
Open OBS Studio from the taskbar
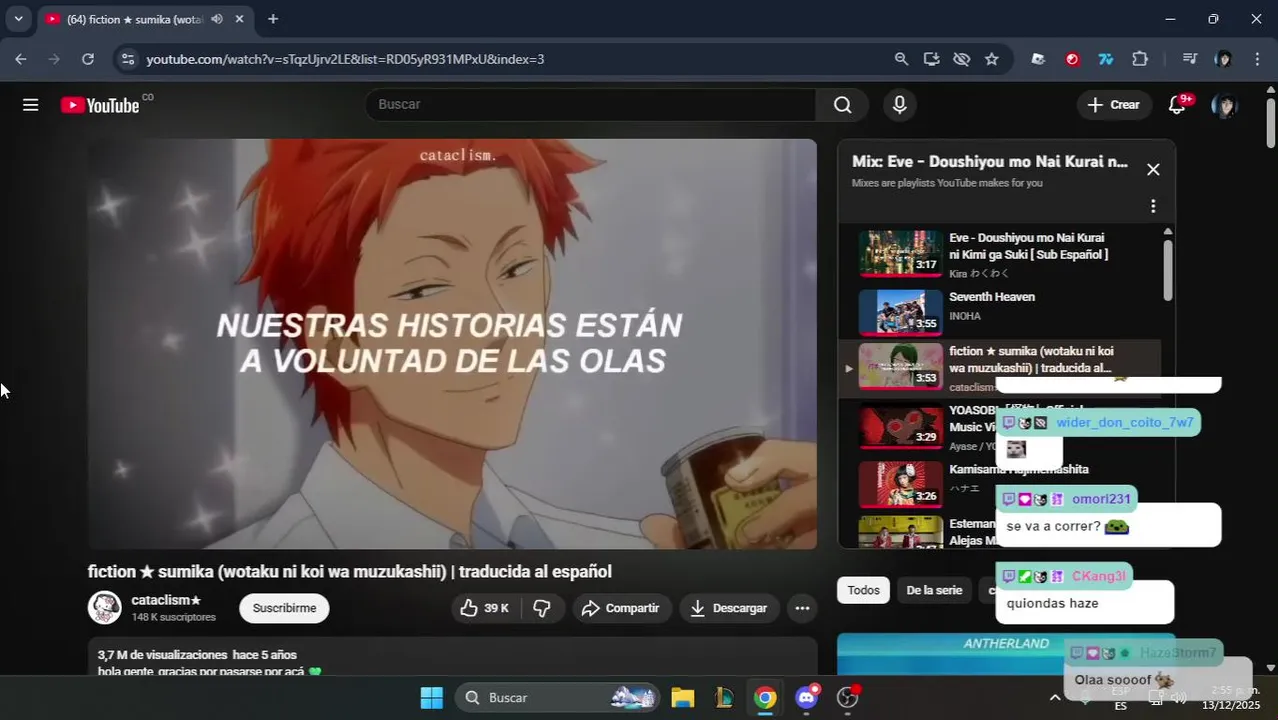pyautogui.click(x=848, y=698)
